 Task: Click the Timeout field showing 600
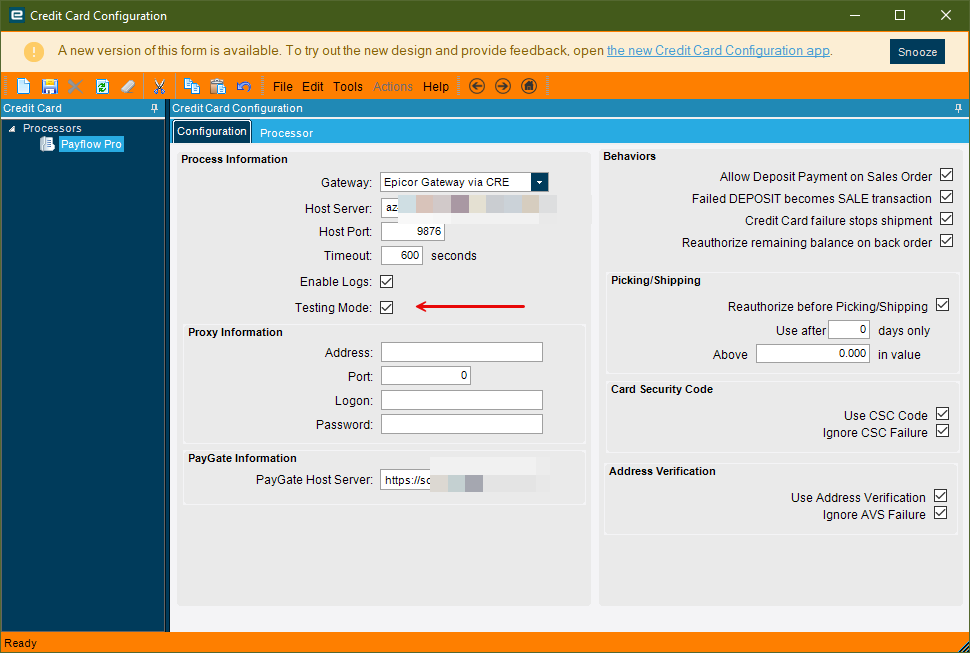coord(402,255)
